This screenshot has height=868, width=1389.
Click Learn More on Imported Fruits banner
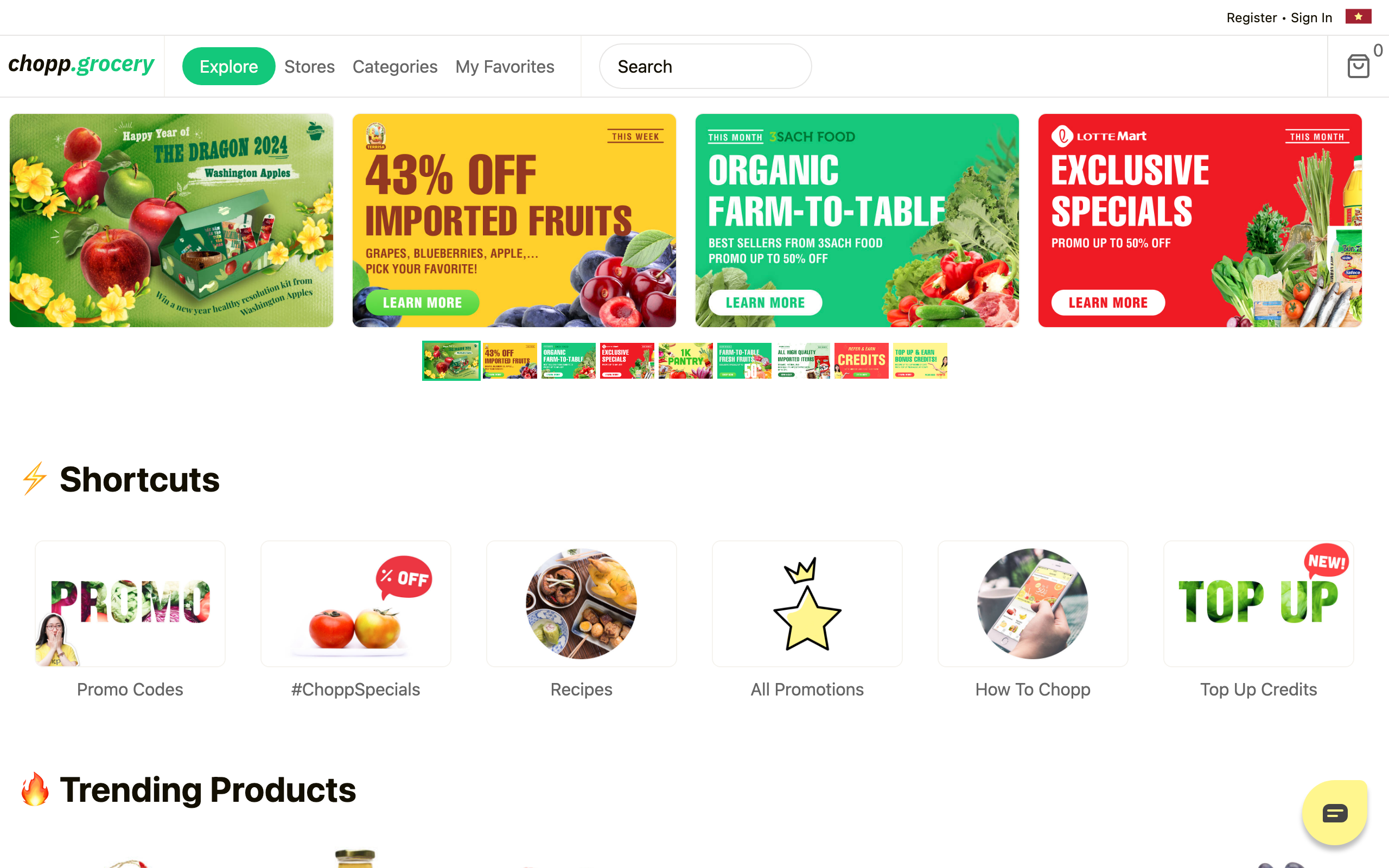(x=423, y=303)
